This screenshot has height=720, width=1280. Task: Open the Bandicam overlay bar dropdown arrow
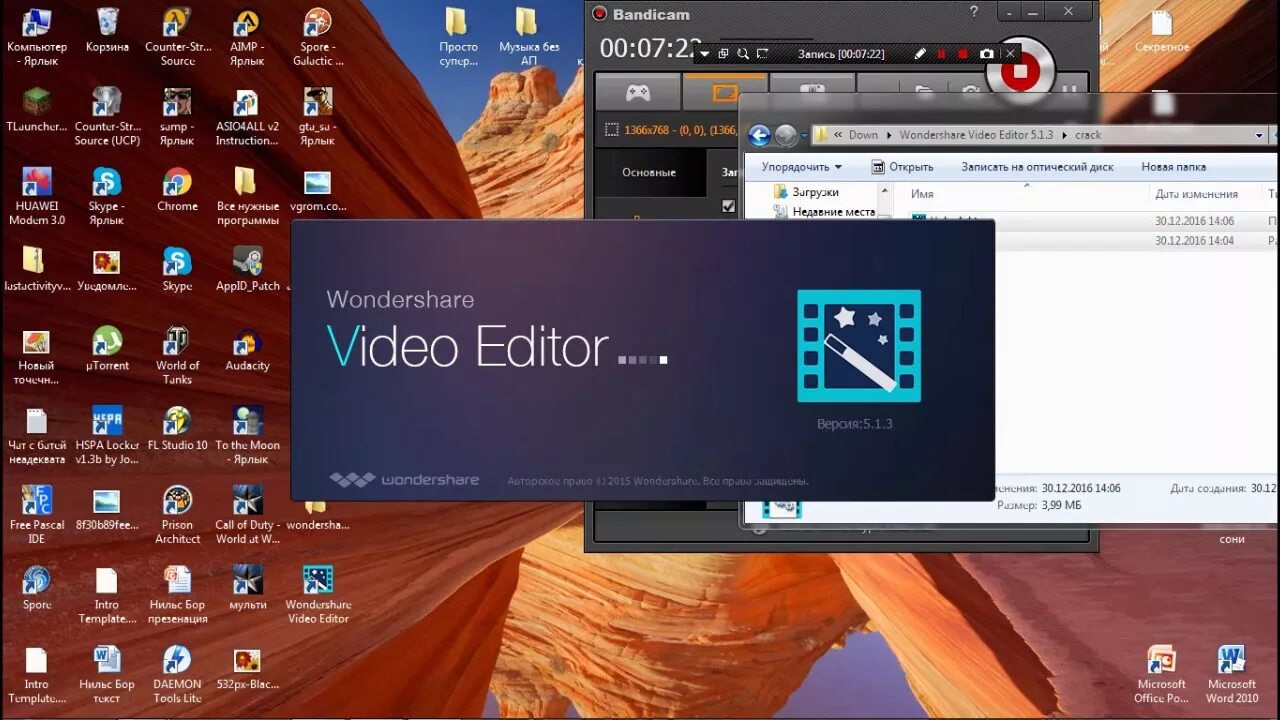tap(704, 54)
